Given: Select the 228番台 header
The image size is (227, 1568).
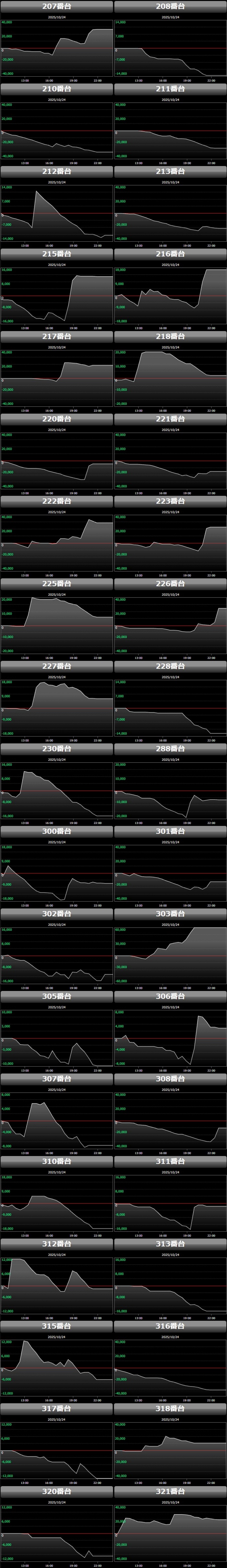Looking at the screenshot, I should click(170, 666).
